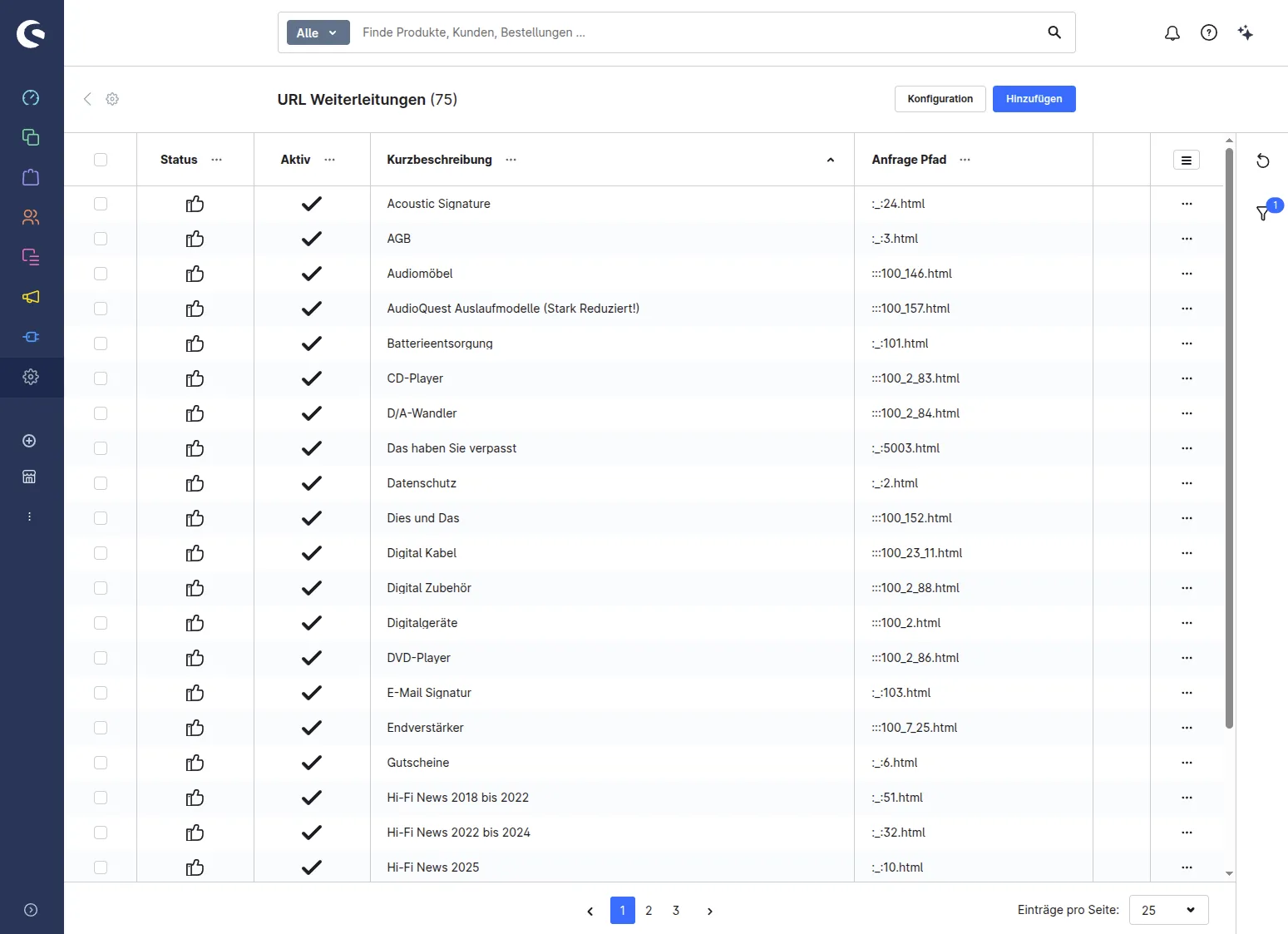Go to page 1 of pagination
This screenshot has width=1288, height=934.
(622, 911)
